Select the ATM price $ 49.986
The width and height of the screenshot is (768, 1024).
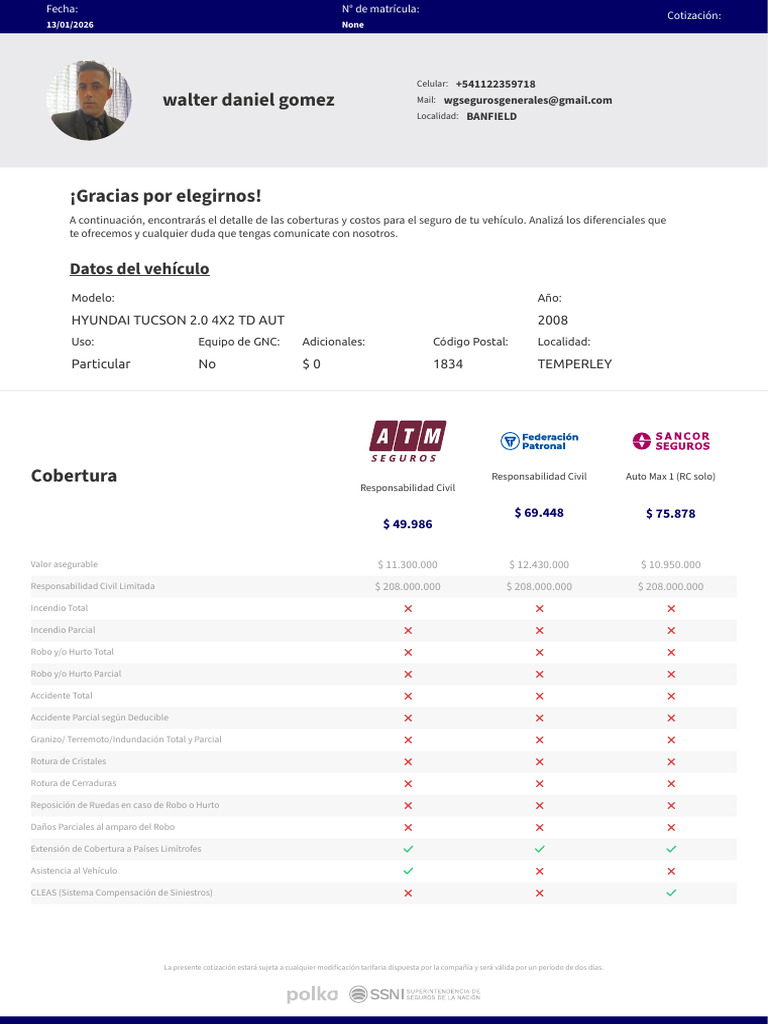coord(408,524)
